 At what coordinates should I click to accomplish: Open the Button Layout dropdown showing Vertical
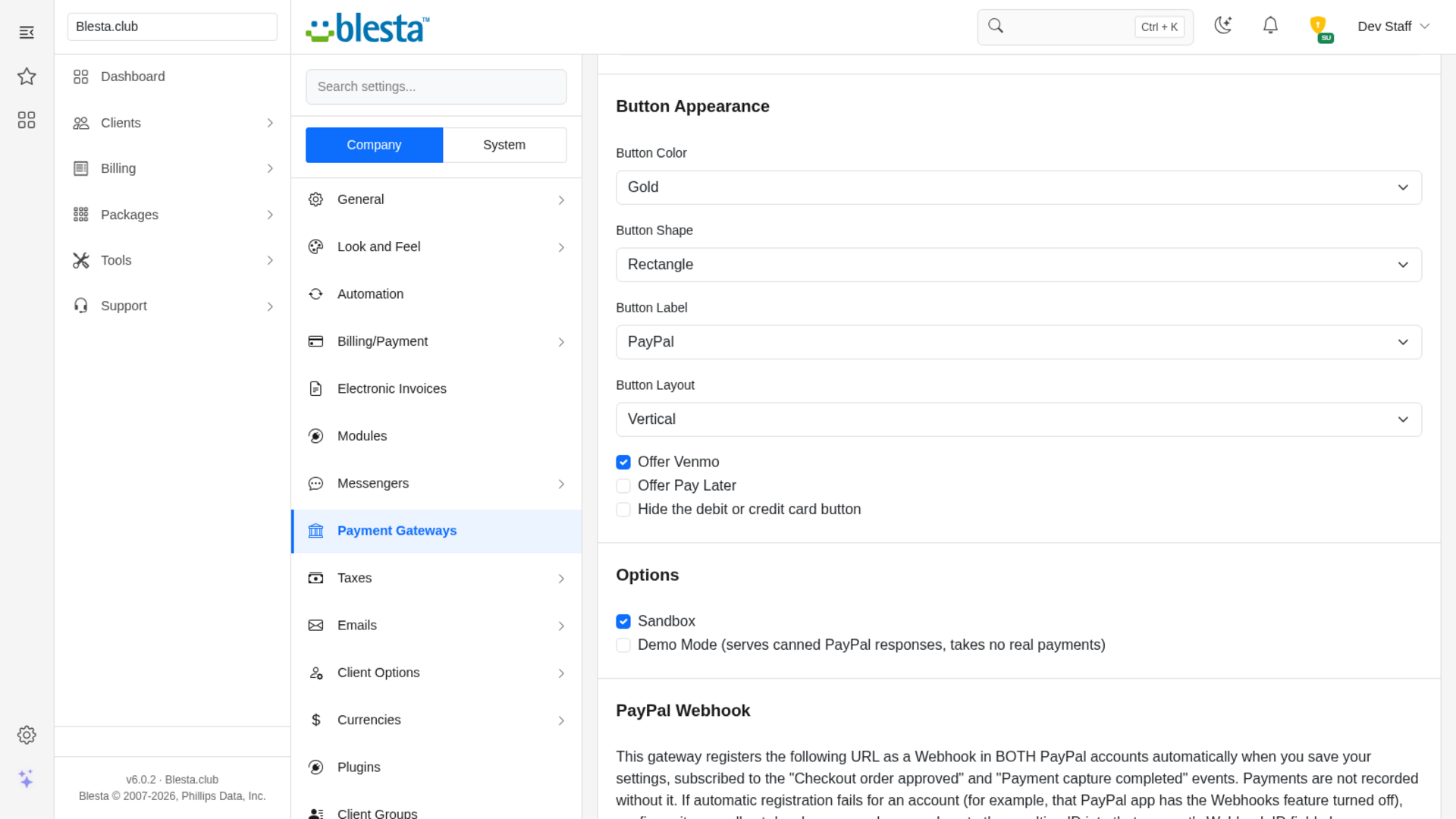[x=1018, y=419]
